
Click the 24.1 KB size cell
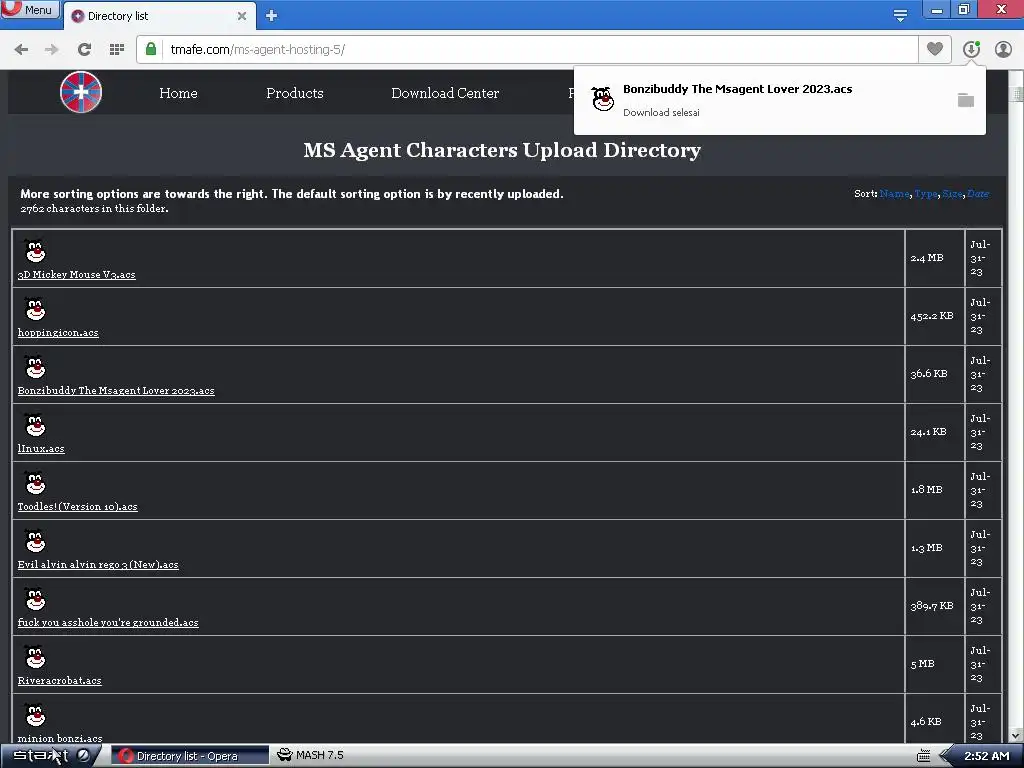[935, 432]
